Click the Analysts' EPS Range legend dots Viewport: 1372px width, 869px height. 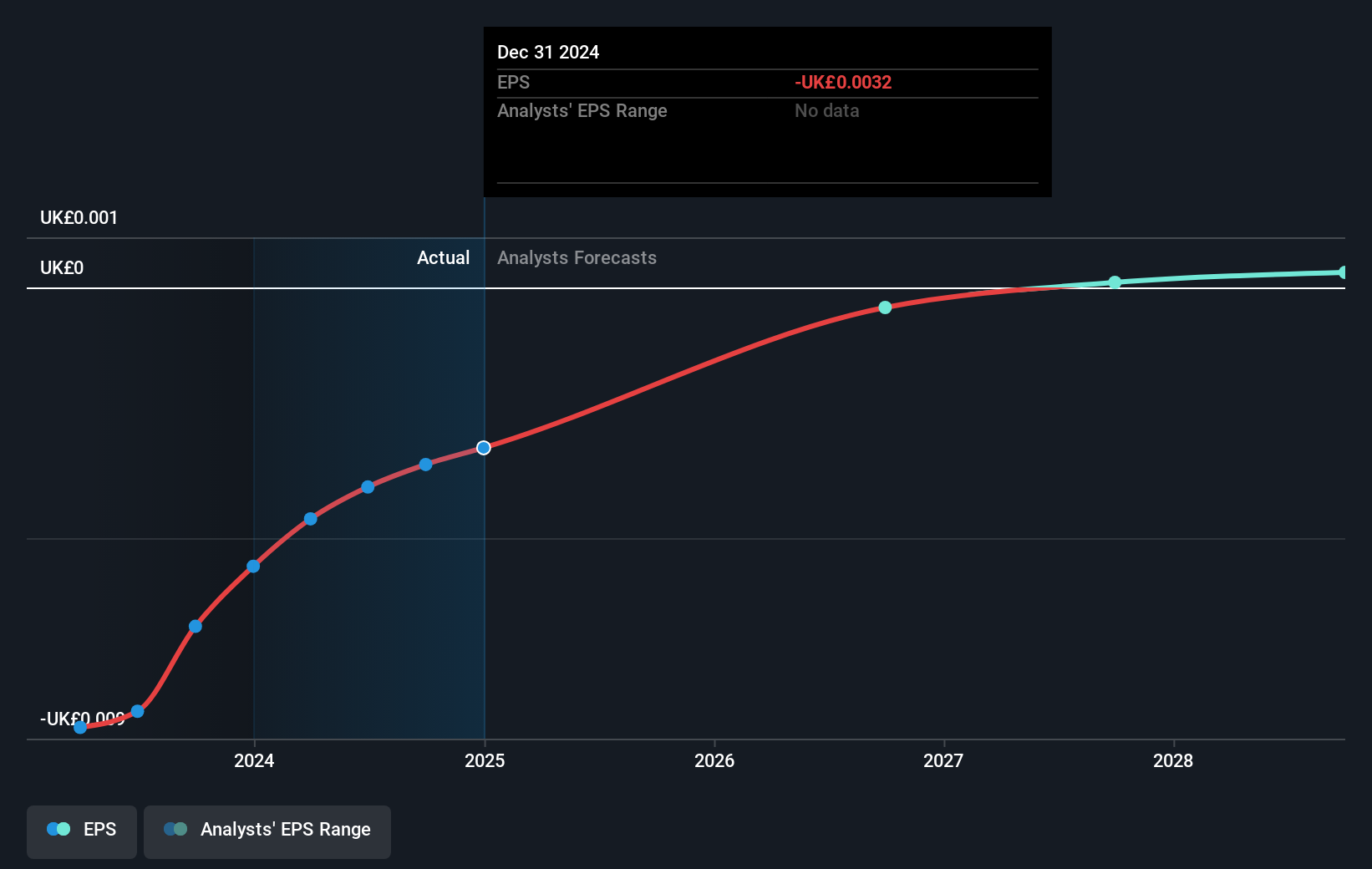(174, 829)
